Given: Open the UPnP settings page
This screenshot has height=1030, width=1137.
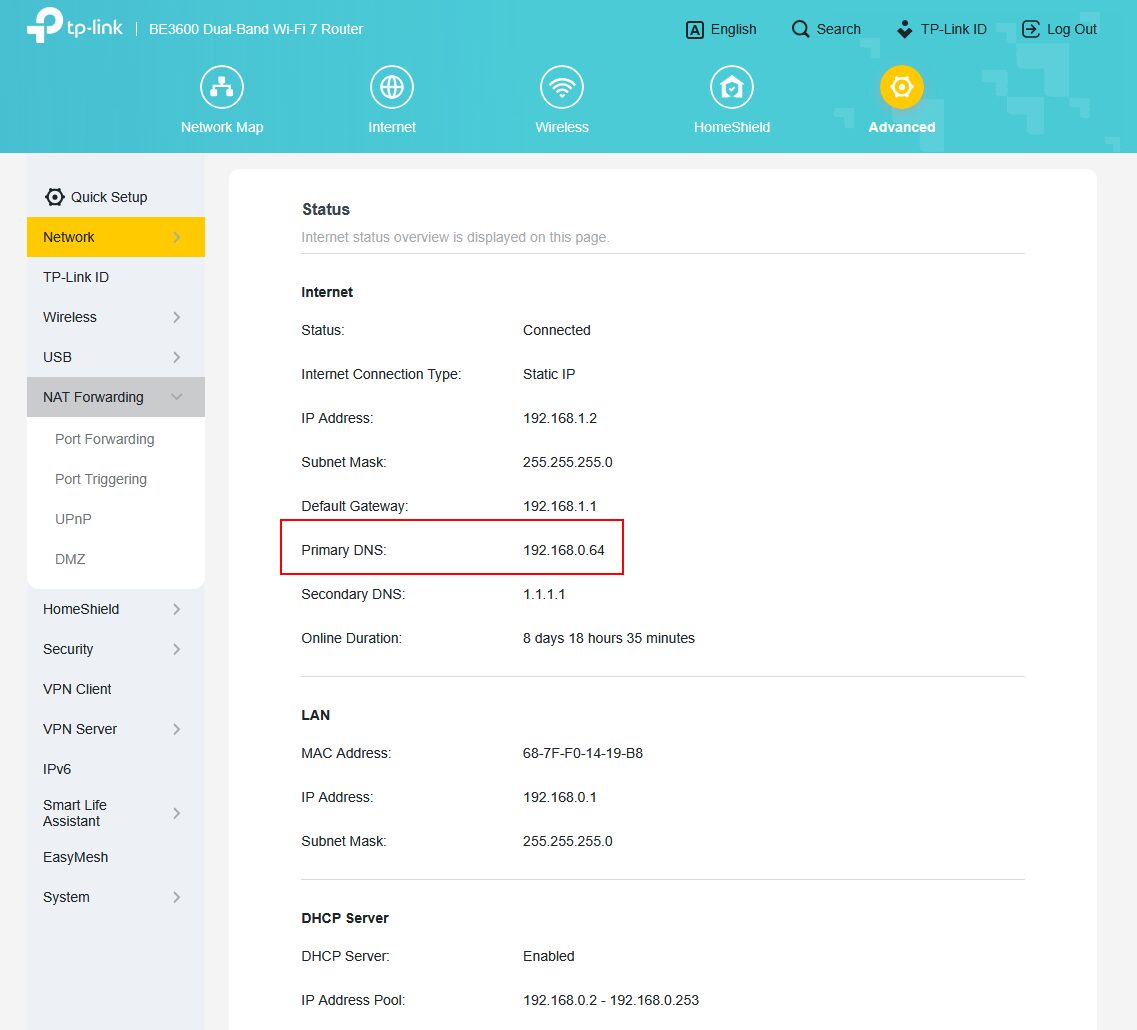Looking at the screenshot, I should [x=73, y=519].
